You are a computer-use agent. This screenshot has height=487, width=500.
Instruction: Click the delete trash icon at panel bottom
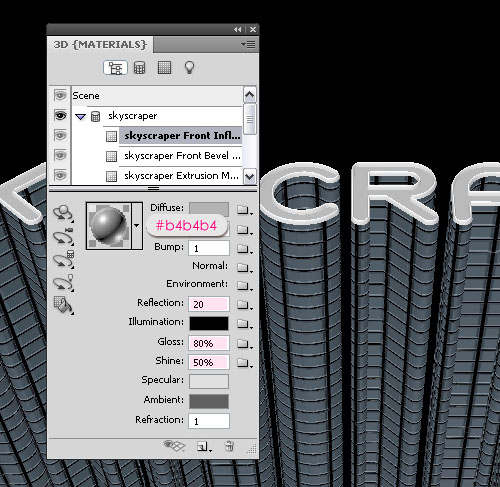tap(229, 446)
